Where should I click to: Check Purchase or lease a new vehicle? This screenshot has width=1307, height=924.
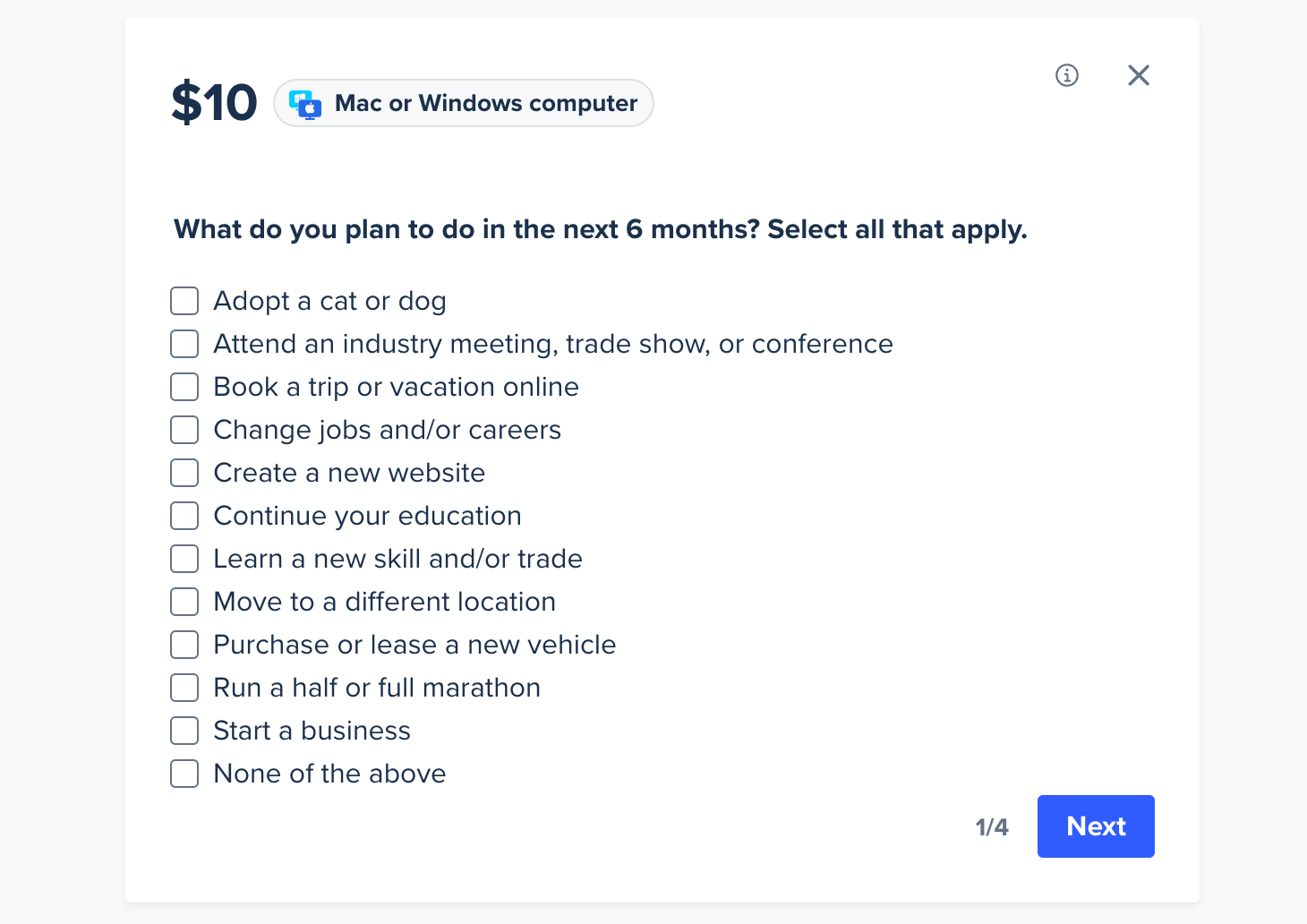(x=184, y=645)
